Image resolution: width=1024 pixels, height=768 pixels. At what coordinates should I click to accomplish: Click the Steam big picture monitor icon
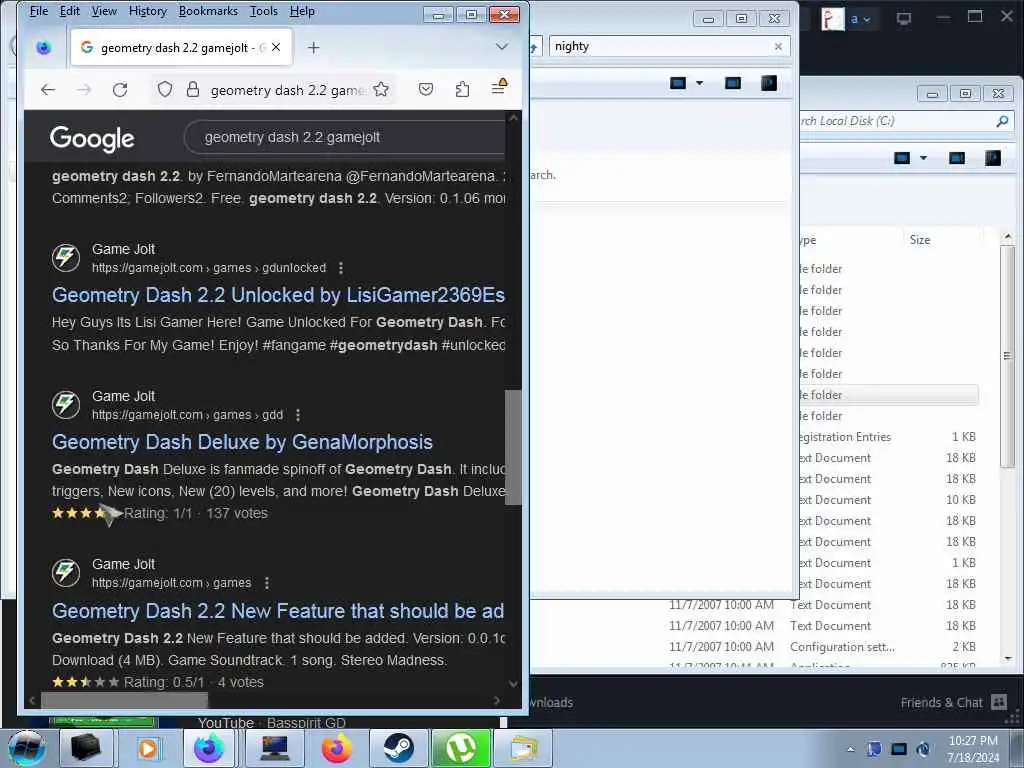pos(904,18)
